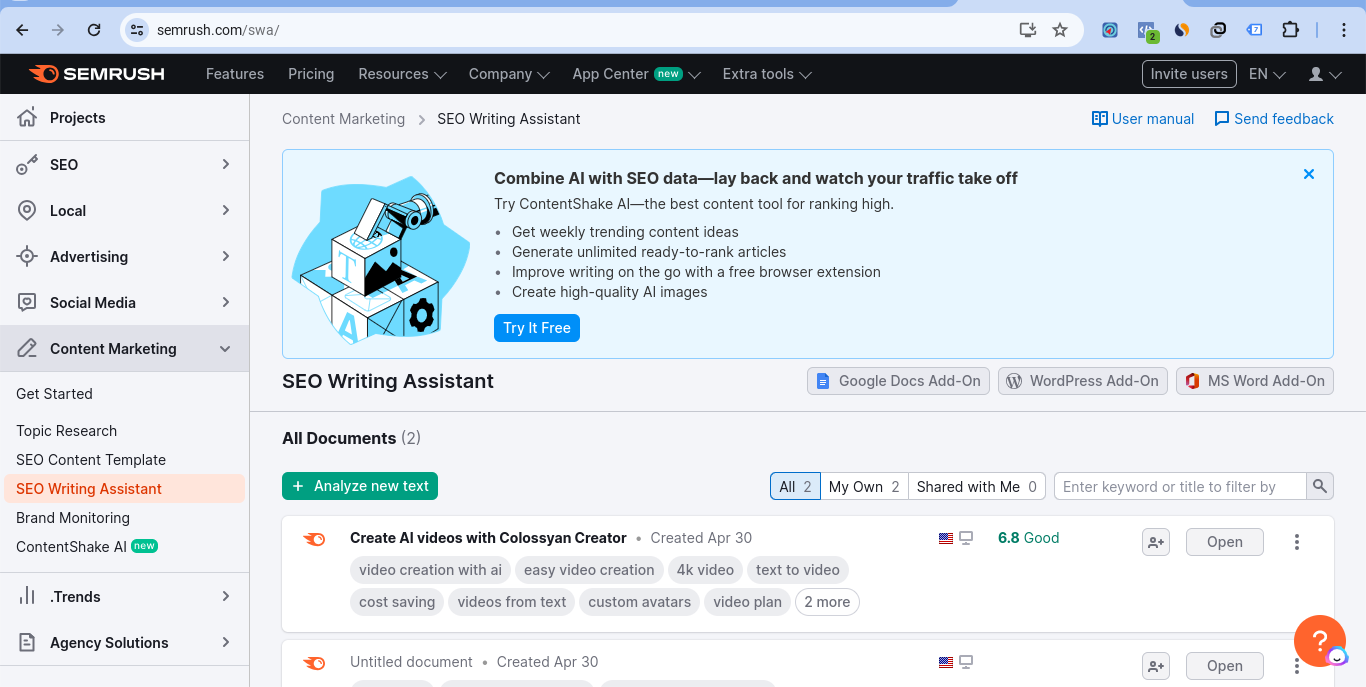Open Chrome three-dot menu
Image resolution: width=1366 pixels, height=687 pixels.
click(x=1345, y=30)
